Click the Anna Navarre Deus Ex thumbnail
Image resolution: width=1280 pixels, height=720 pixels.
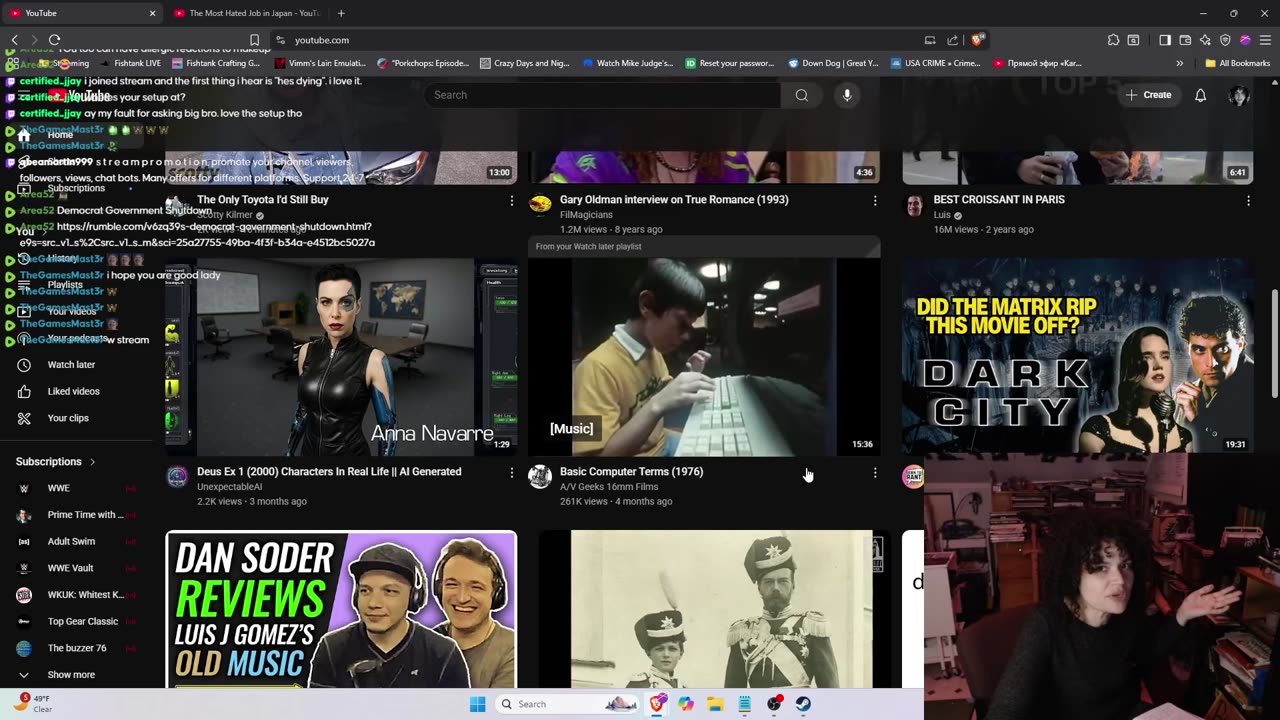[341, 357]
